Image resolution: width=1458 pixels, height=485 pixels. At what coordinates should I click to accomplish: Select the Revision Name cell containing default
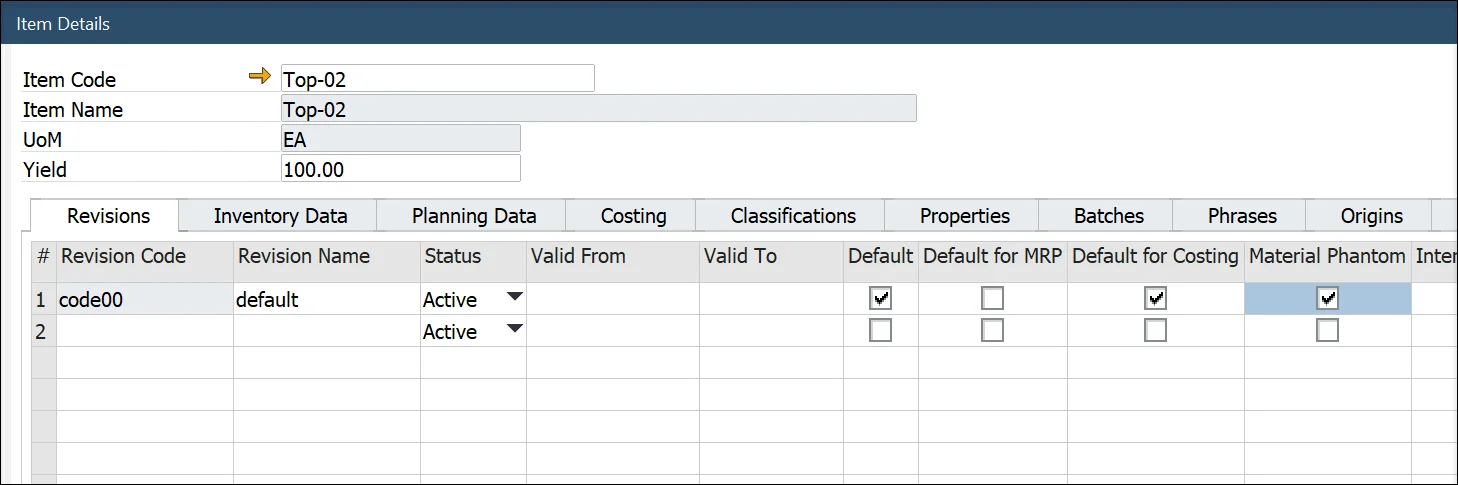pos(326,299)
